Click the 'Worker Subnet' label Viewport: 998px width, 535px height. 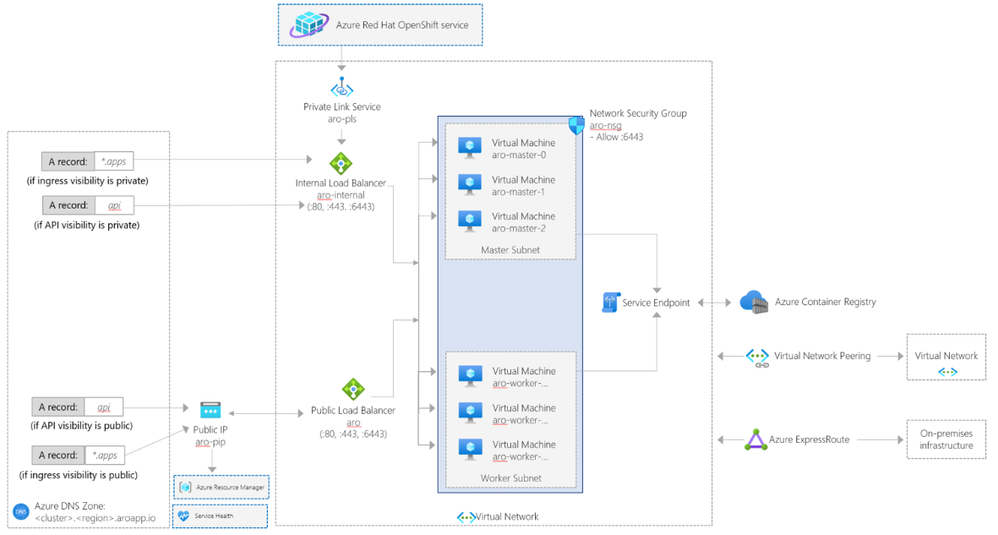511,478
